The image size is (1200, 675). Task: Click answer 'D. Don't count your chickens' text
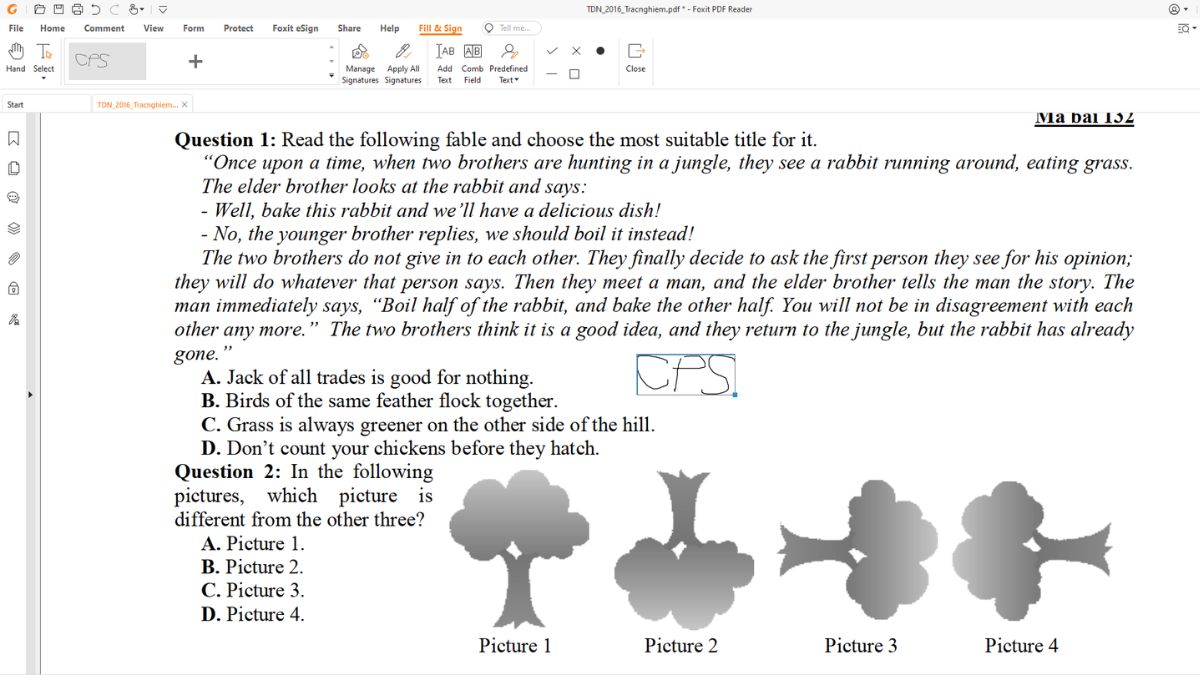coord(400,448)
